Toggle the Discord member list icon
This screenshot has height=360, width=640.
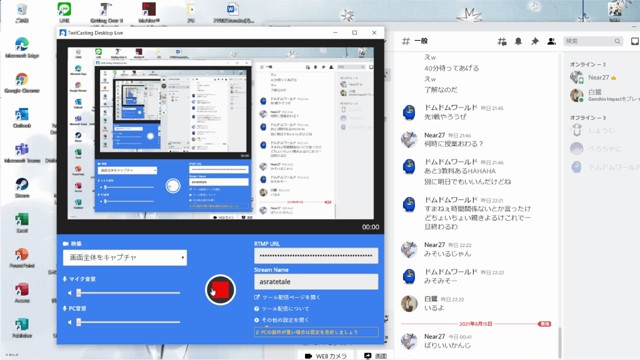pos(551,41)
